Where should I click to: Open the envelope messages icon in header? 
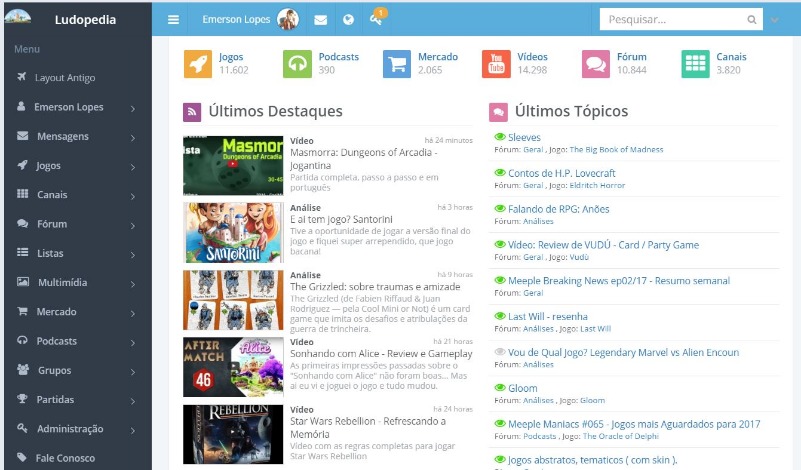pos(320,20)
